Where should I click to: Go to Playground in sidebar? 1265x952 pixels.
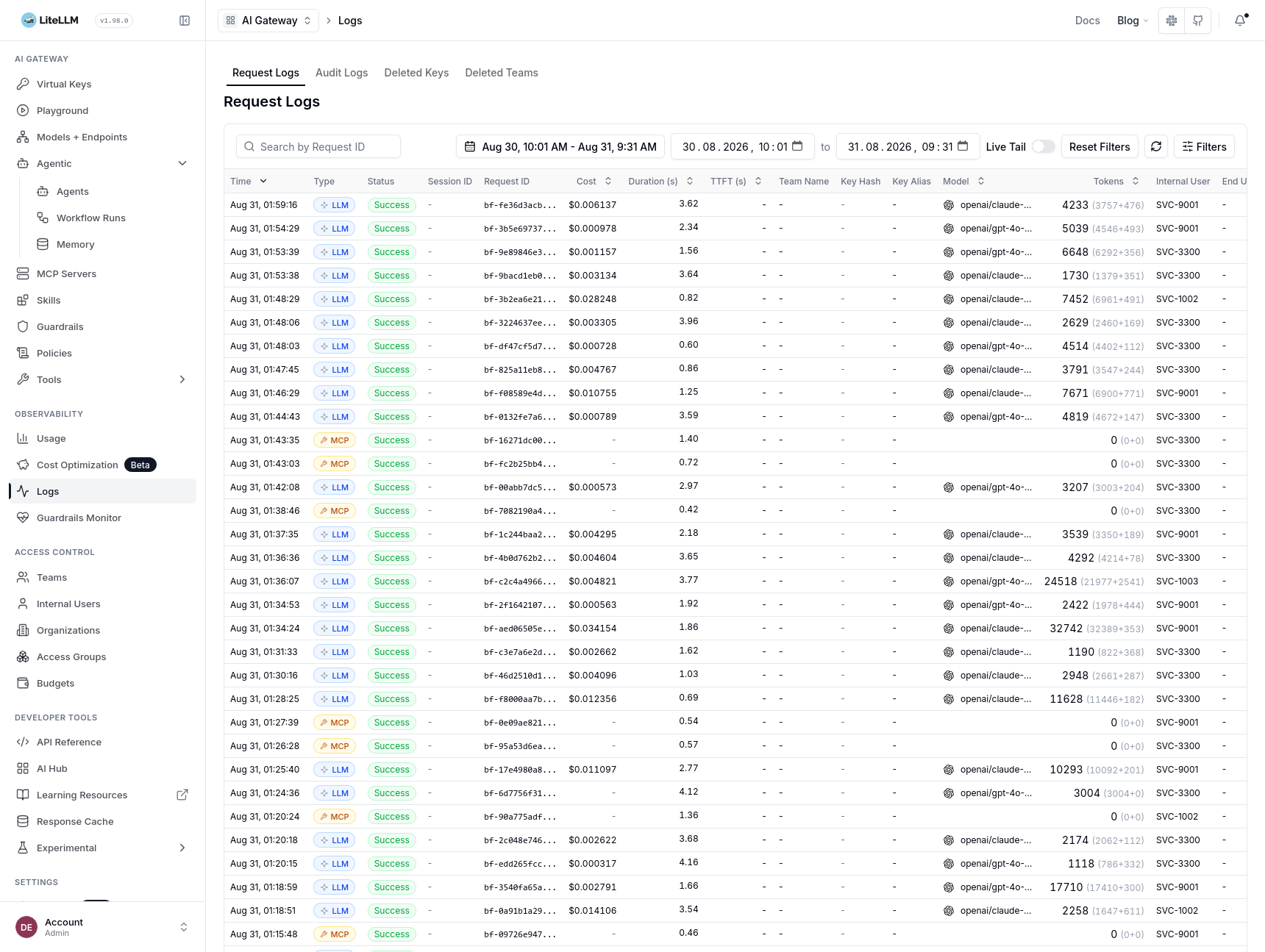pos(102,110)
